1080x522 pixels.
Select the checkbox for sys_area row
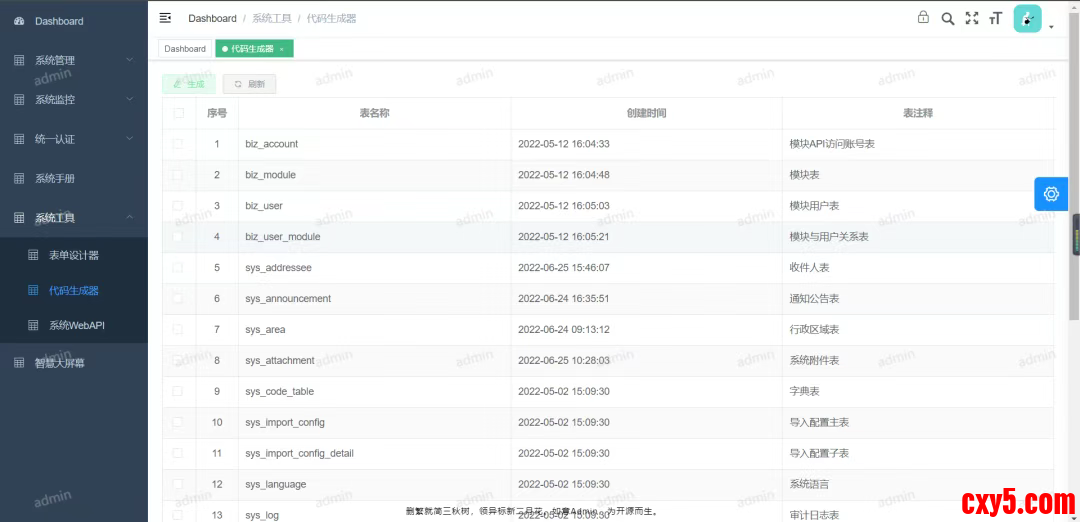coord(179,329)
